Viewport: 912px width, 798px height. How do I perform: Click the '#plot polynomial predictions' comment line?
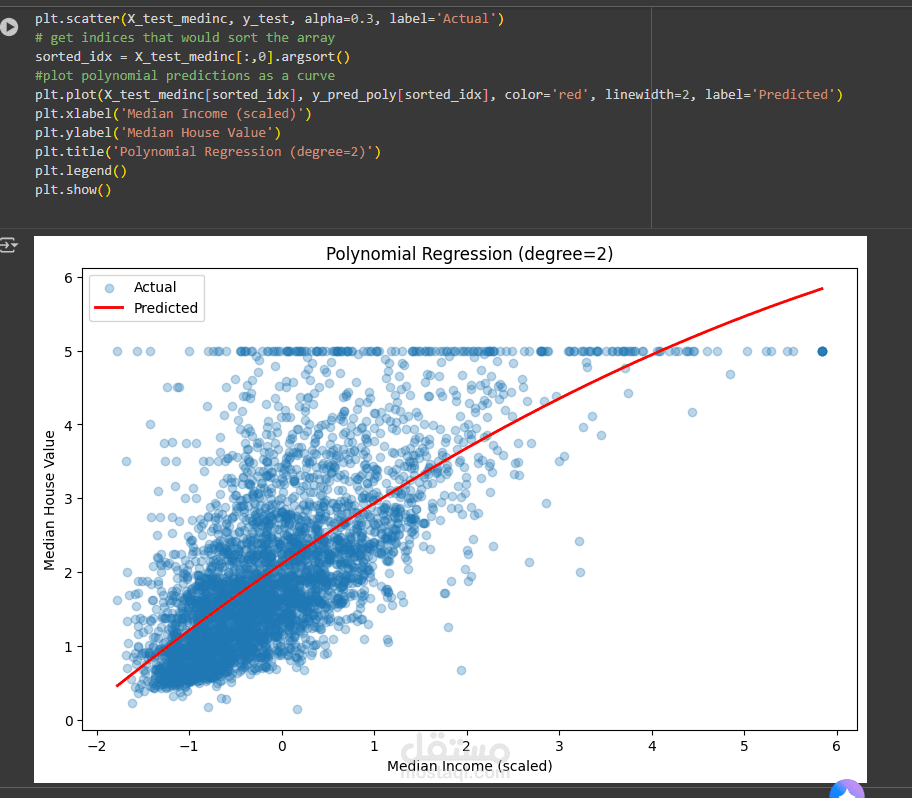pyautogui.click(x=185, y=76)
